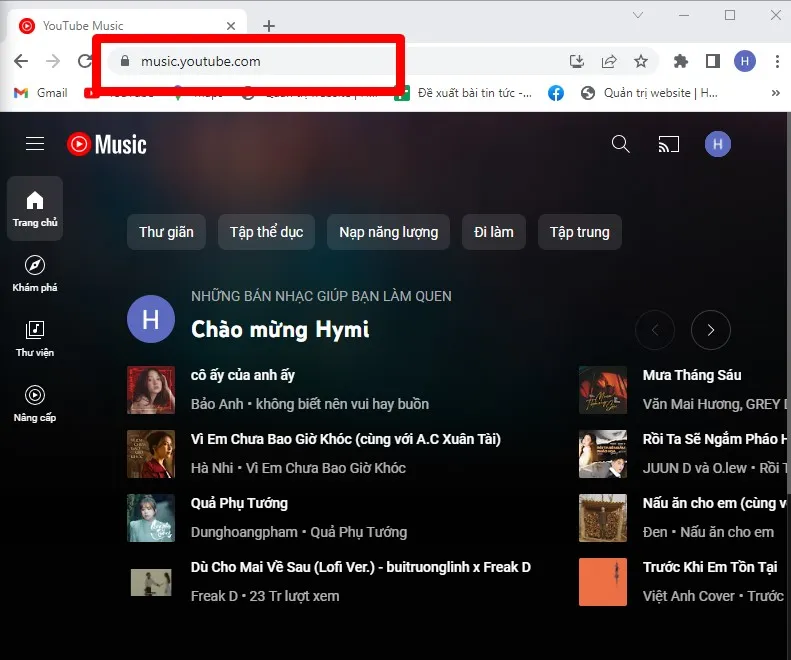
Task: Go to Trang chủ home in the sidebar
Action: [x=35, y=208]
